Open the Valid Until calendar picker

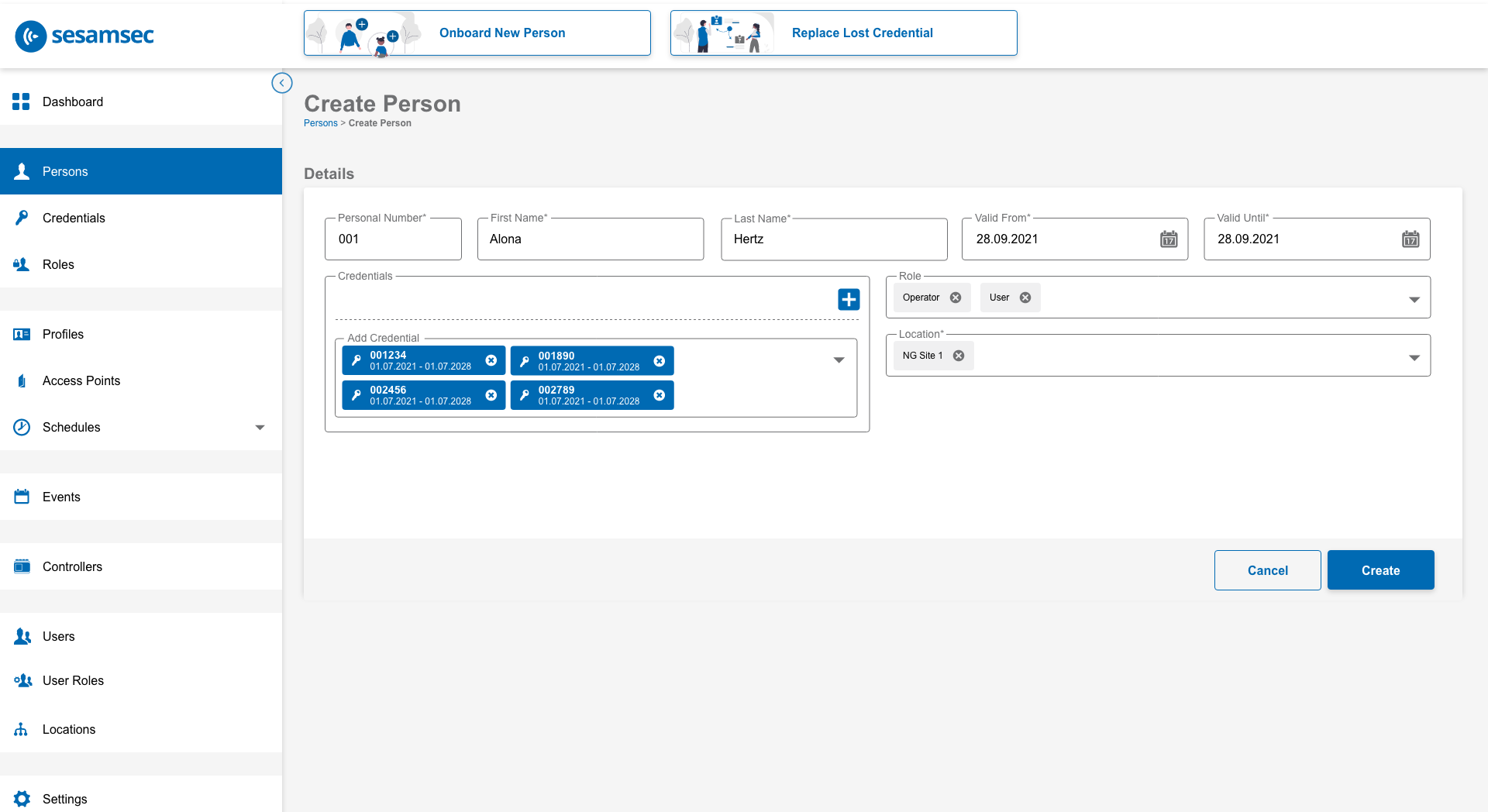tap(1410, 239)
